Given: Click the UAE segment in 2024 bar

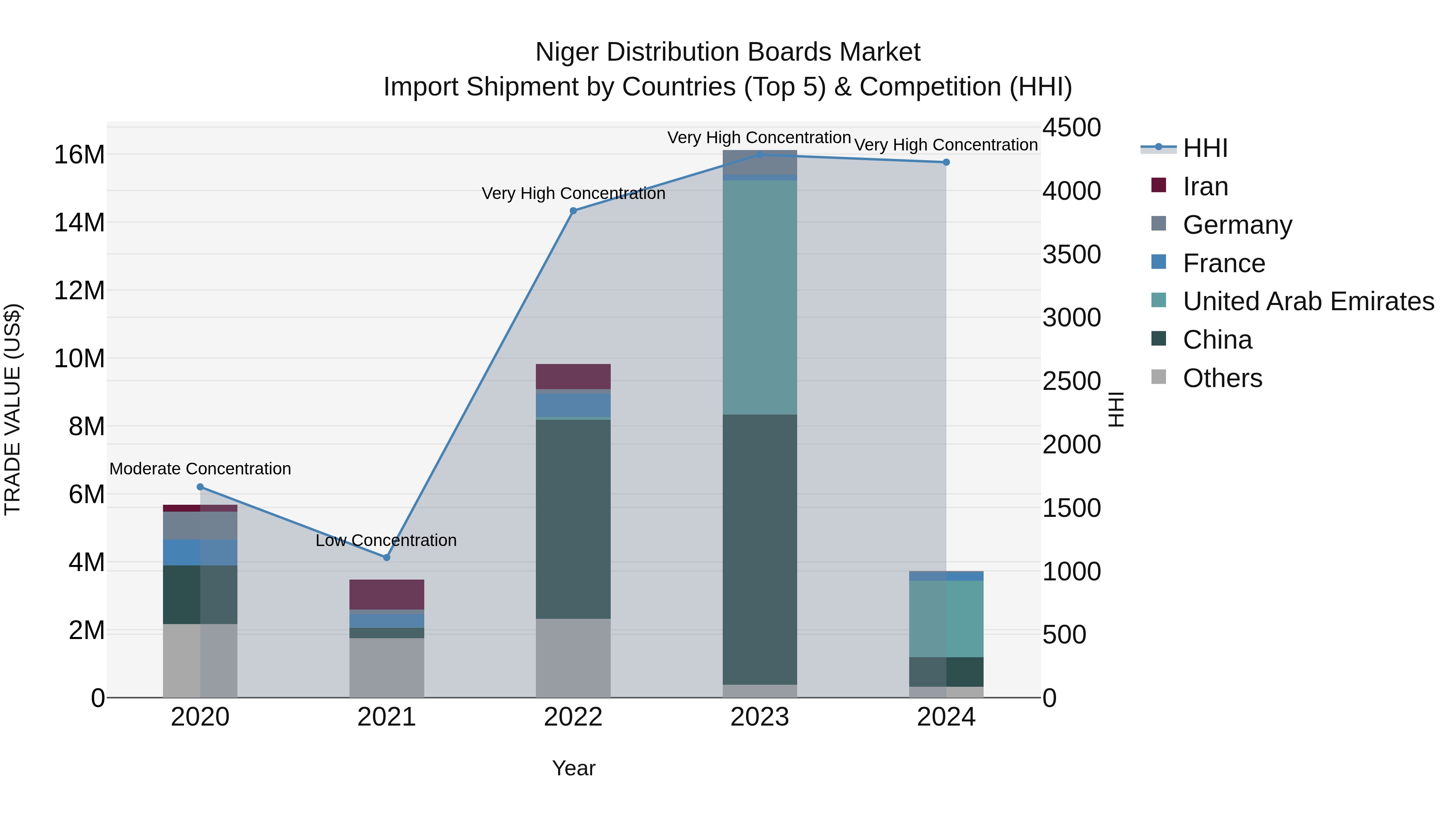Looking at the screenshot, I should [946, 619].
